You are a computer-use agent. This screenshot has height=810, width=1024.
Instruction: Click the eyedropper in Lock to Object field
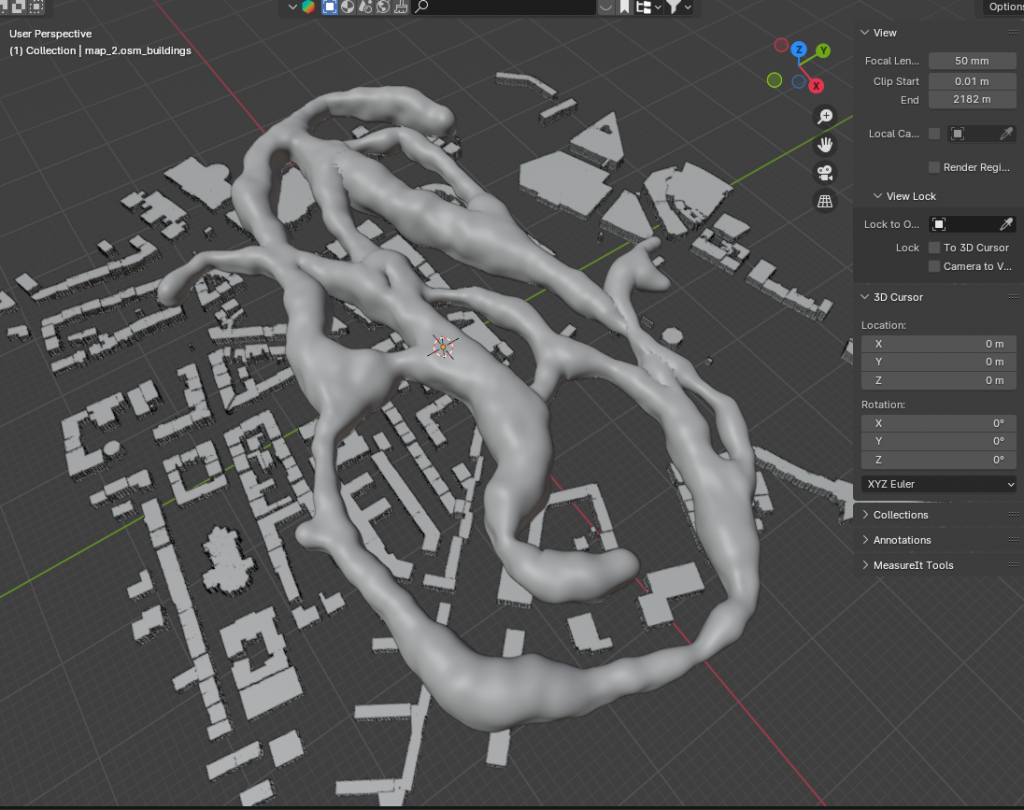coord(1006,224)
